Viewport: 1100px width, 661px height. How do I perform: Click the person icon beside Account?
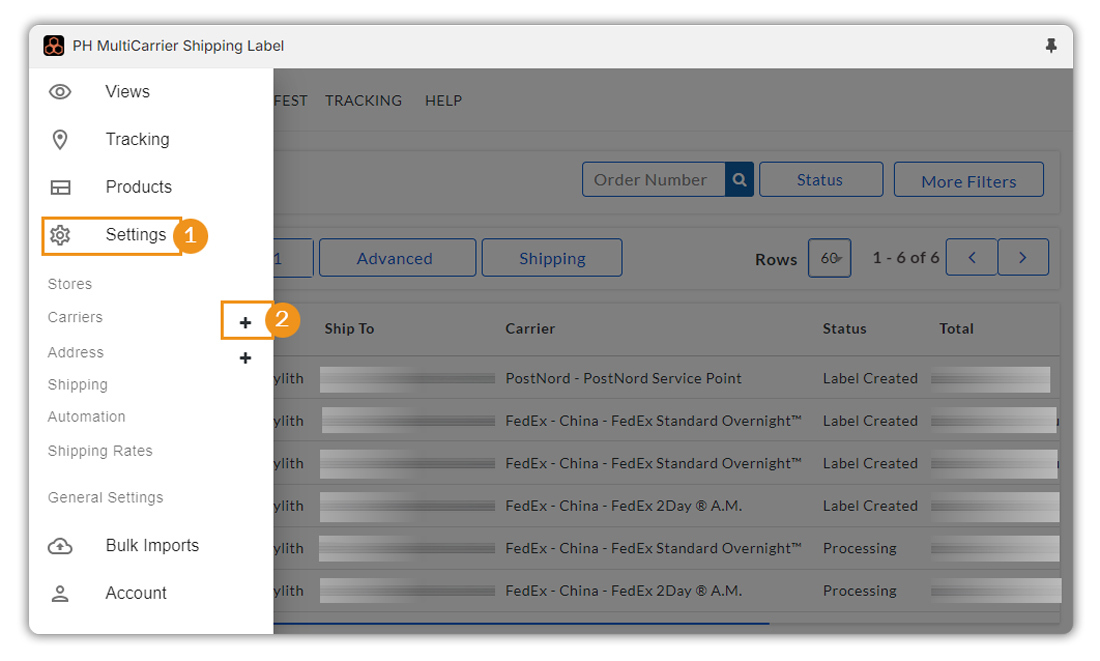pos(60,594)
